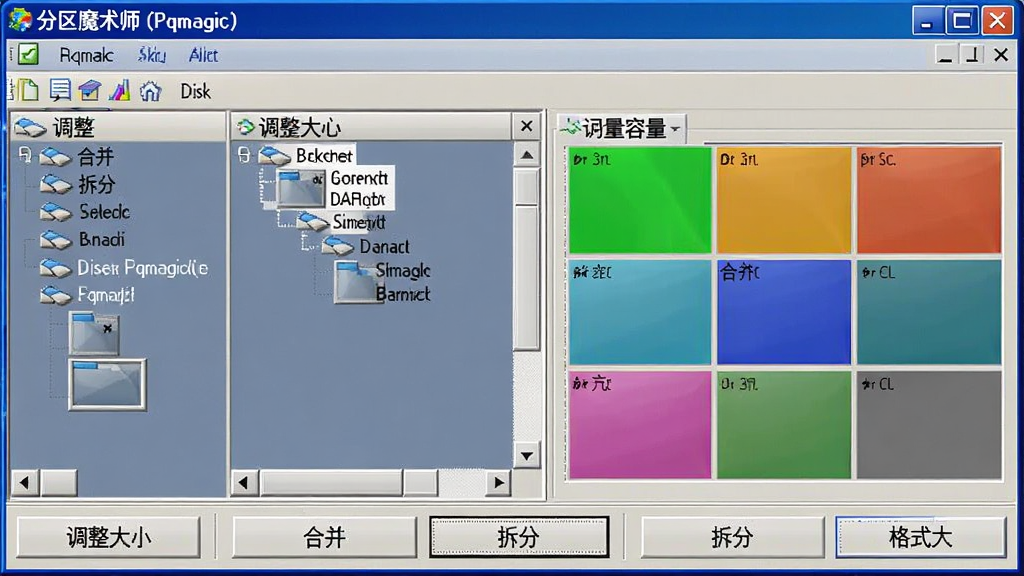1024x576 pixels.
Task: Select Danact in the middle tree
Action: pyautogui.click(x=385, y=247)
